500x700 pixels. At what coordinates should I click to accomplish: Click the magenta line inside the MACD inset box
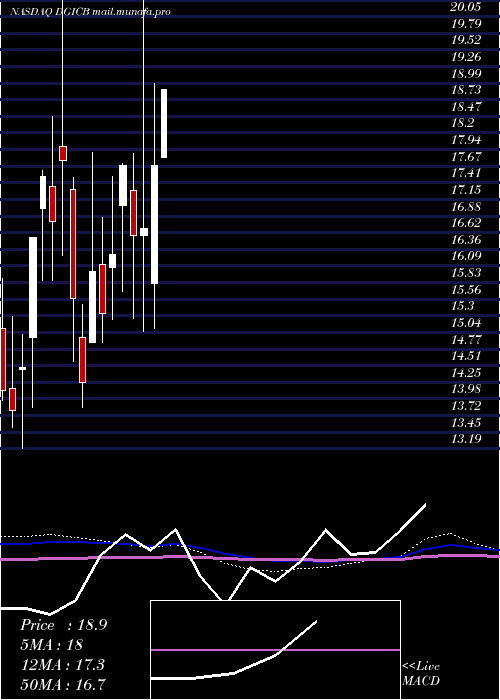tap(275, 650)
